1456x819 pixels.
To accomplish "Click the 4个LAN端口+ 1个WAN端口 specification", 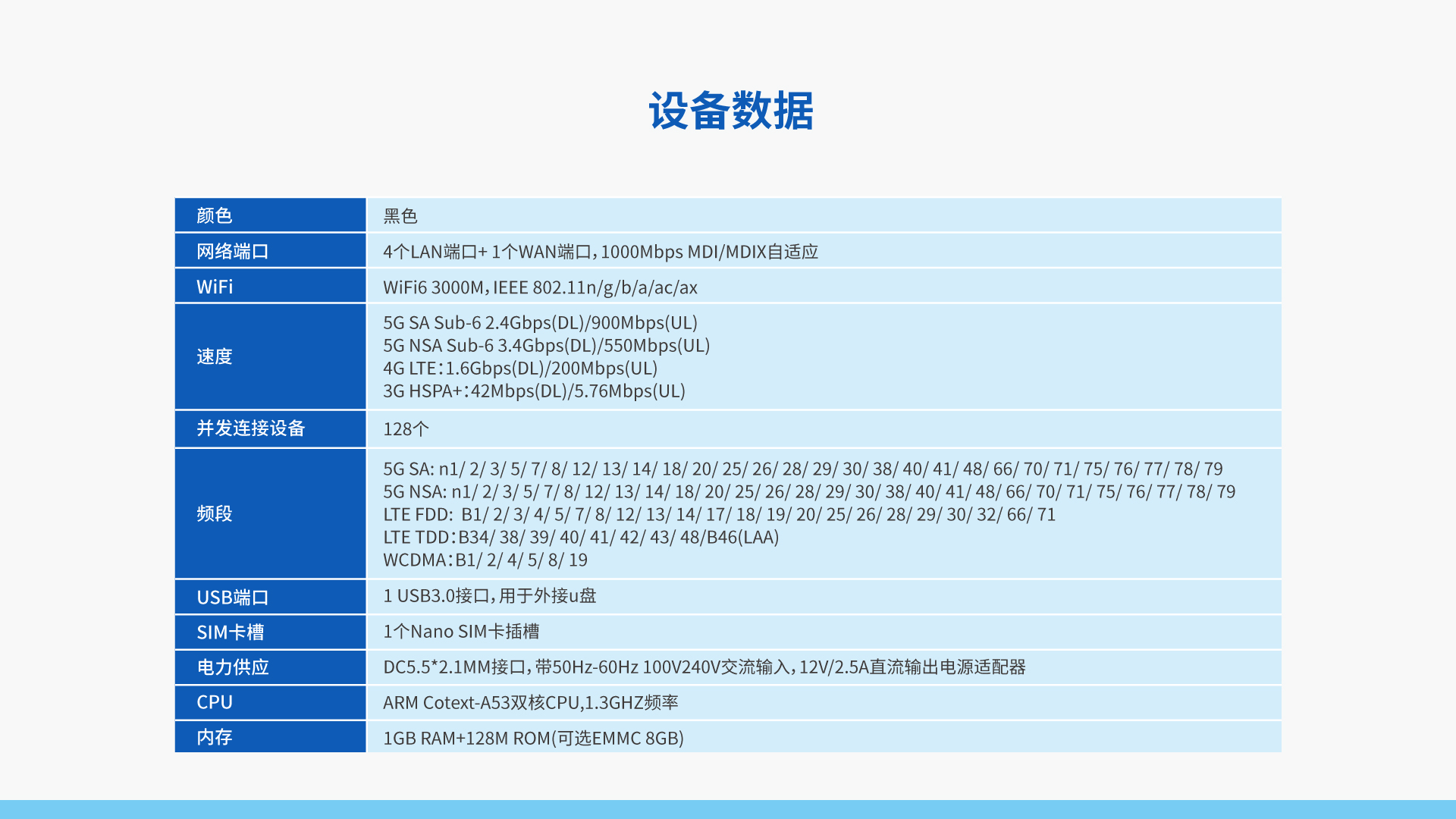I will tap(601, 252).
